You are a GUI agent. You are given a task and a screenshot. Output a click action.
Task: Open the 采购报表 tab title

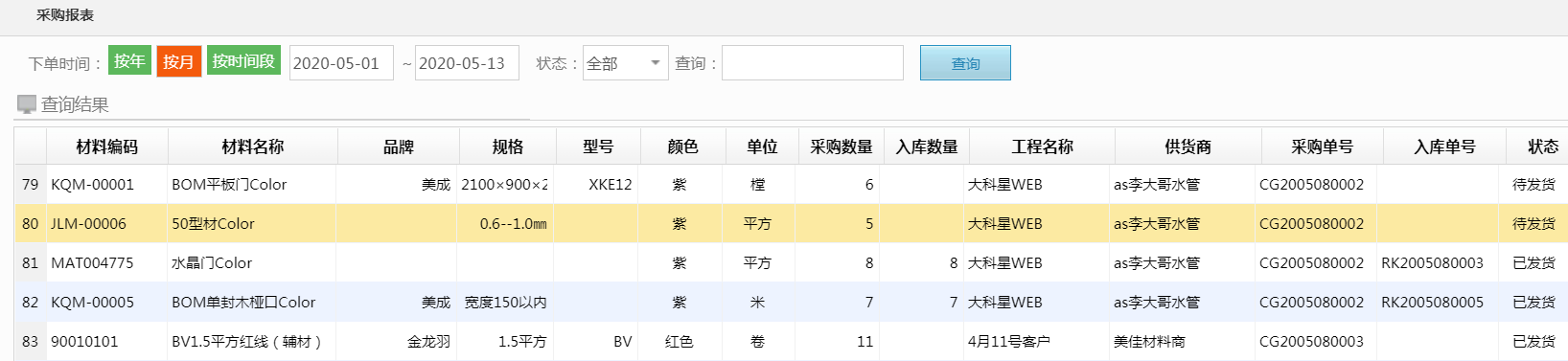tap(65, 15)
